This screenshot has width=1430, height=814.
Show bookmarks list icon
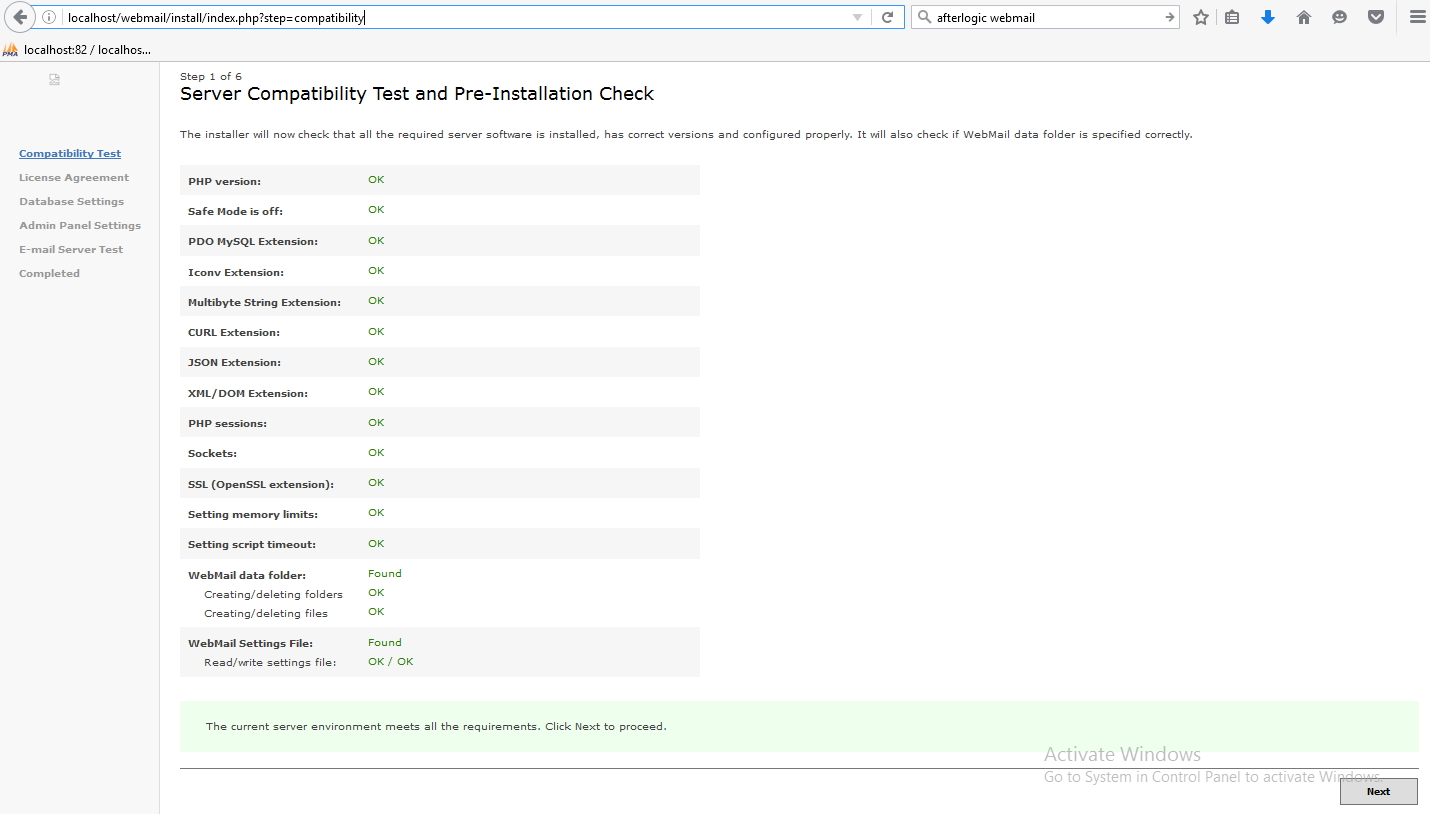1232,17
